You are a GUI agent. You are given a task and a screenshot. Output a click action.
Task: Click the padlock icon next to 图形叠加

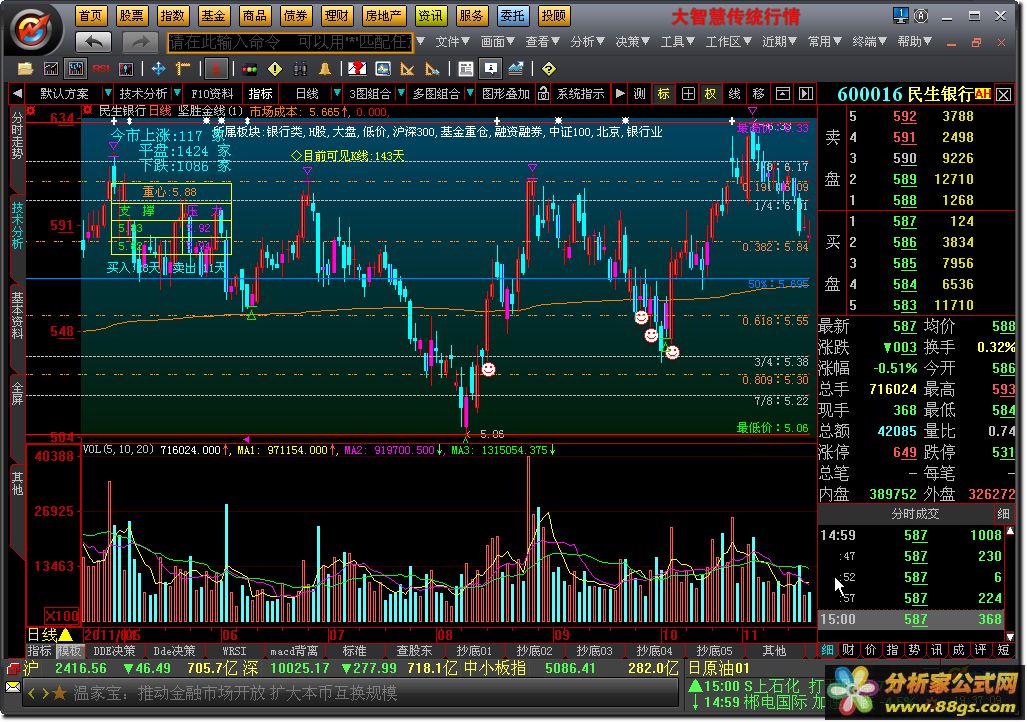click(x=543, y=94)
